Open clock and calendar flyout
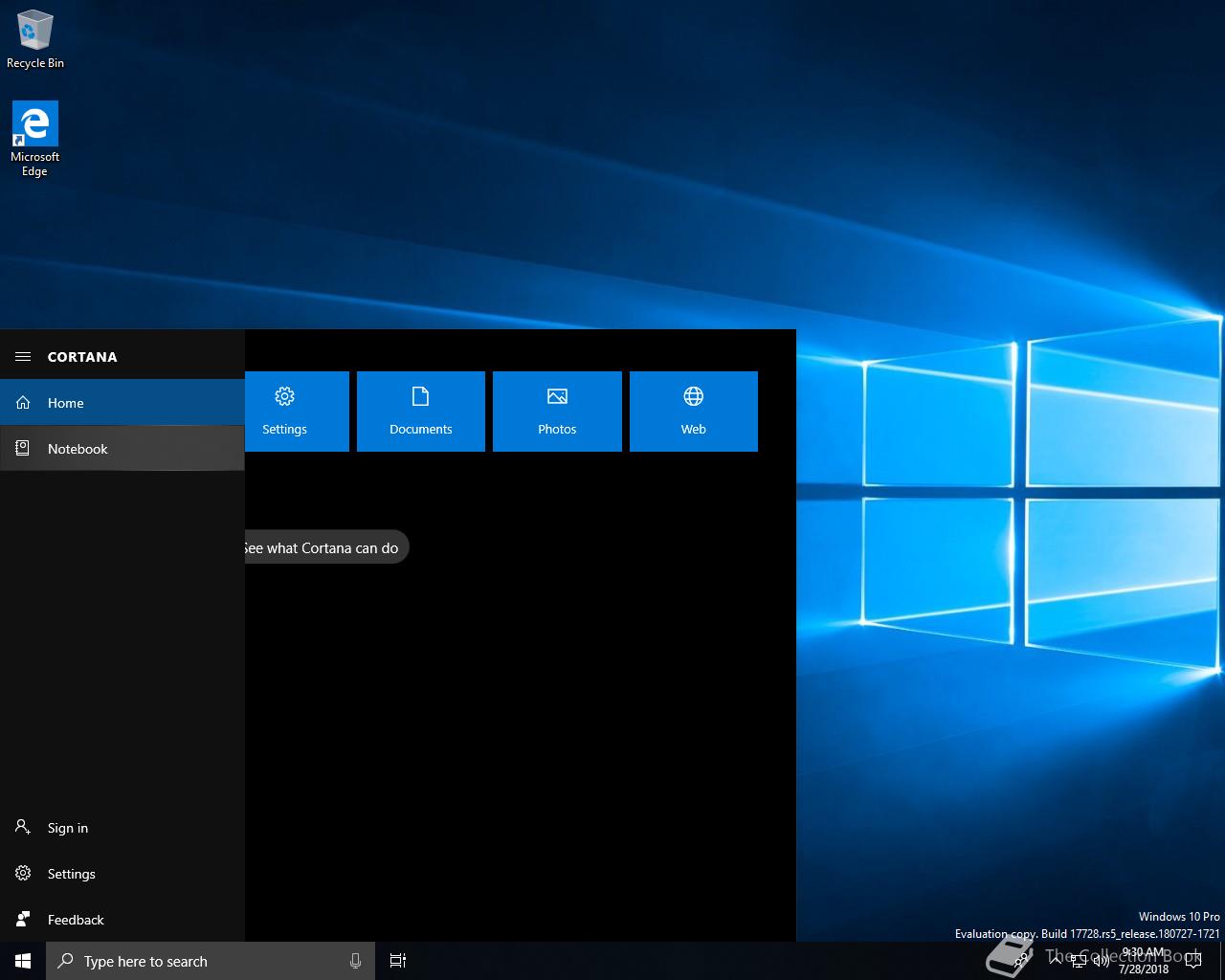The height and width of the screenshot is (980, 1225). coord(1144,961)
